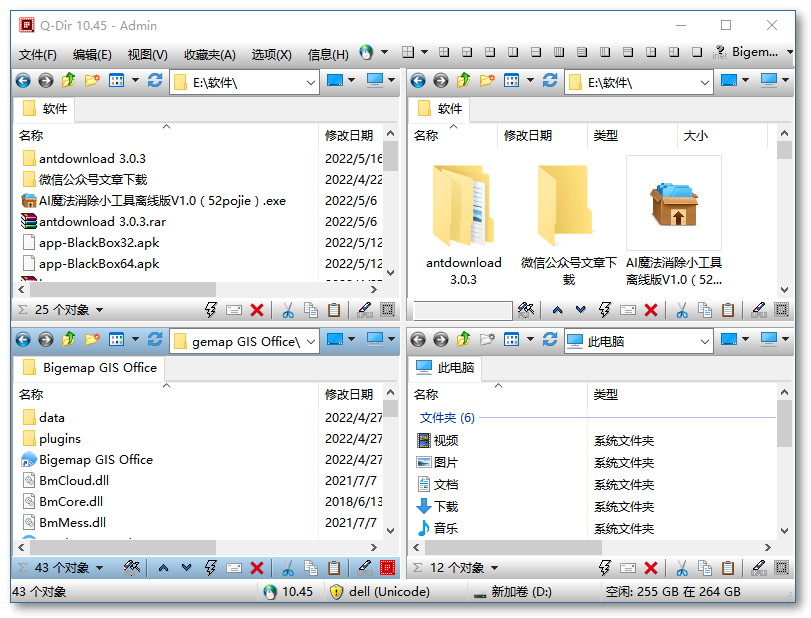Viewport: 811px width, 618px height.
Task: Open the 信息(H) menu
Action: click(x=328, y=54)
